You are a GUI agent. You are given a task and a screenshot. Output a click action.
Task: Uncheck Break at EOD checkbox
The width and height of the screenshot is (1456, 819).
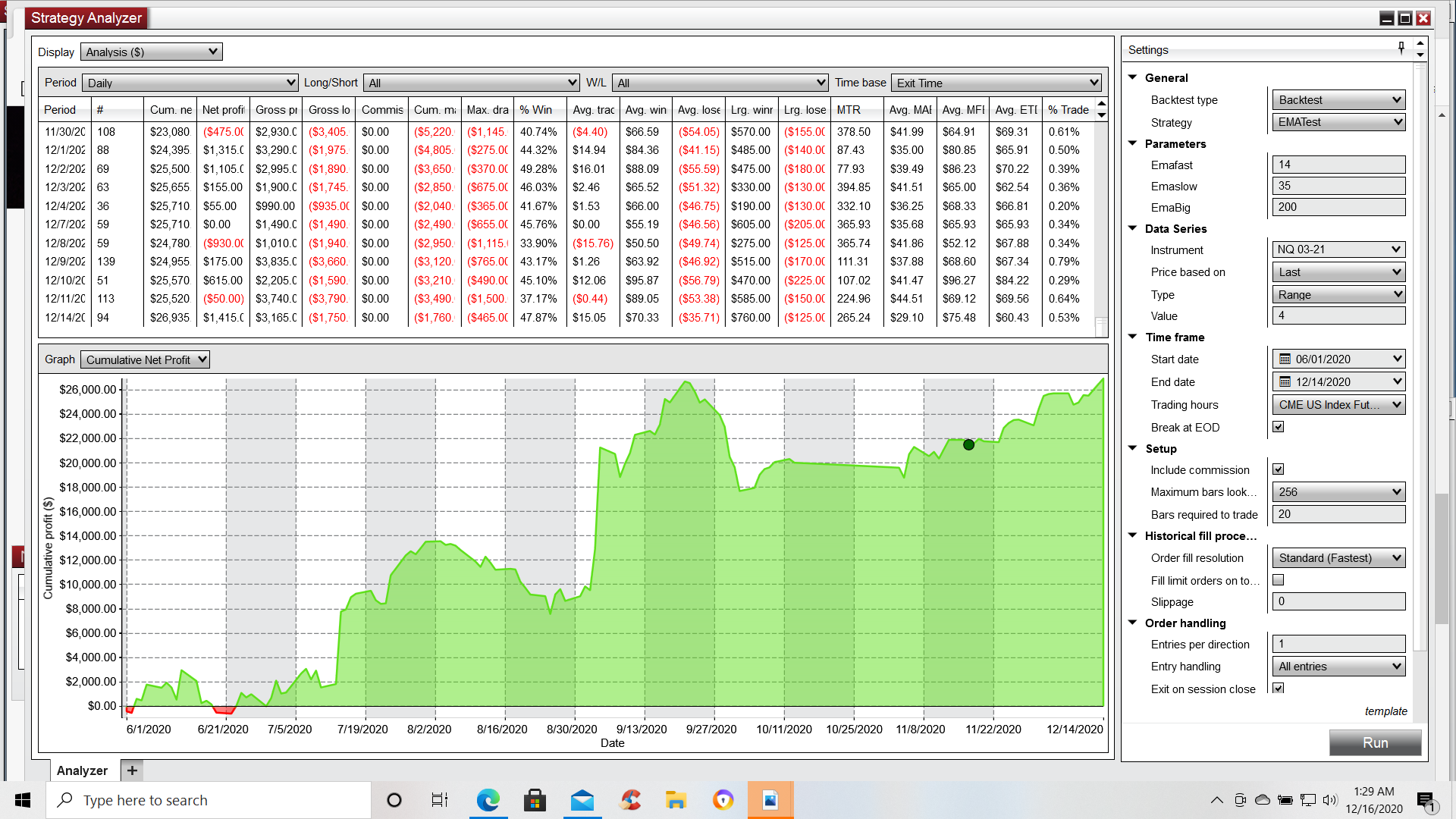point(1279,427)
